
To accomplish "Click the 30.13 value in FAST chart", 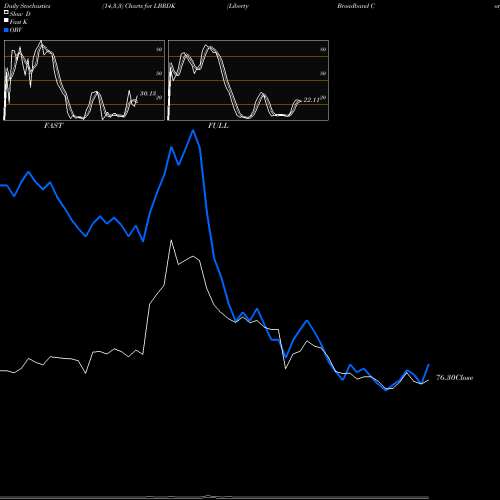I will [148, 94].
